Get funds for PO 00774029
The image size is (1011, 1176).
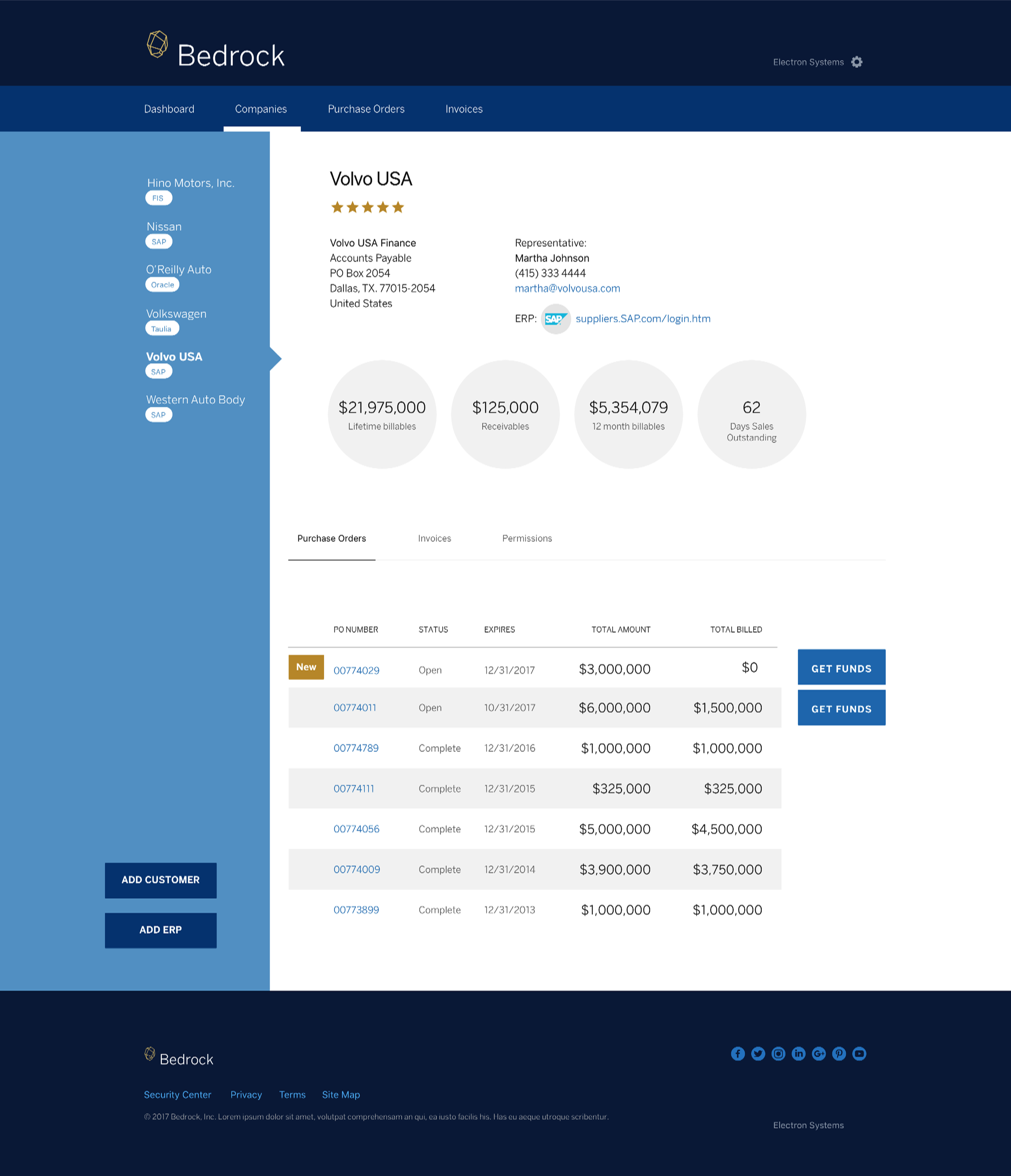click(x=841, y=668)
